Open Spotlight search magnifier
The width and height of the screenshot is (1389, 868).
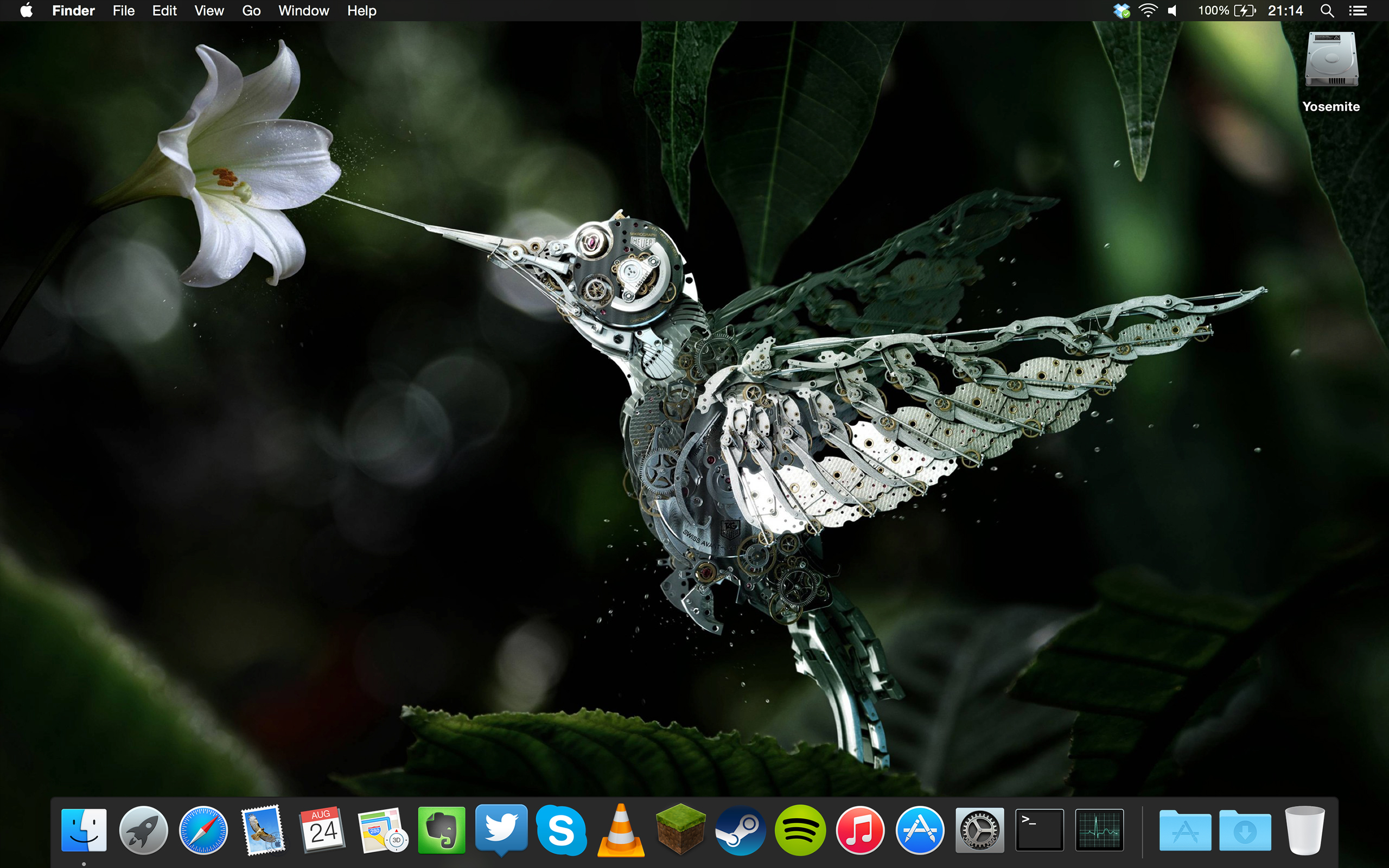pyautogui.click(x=1327, y=10)
